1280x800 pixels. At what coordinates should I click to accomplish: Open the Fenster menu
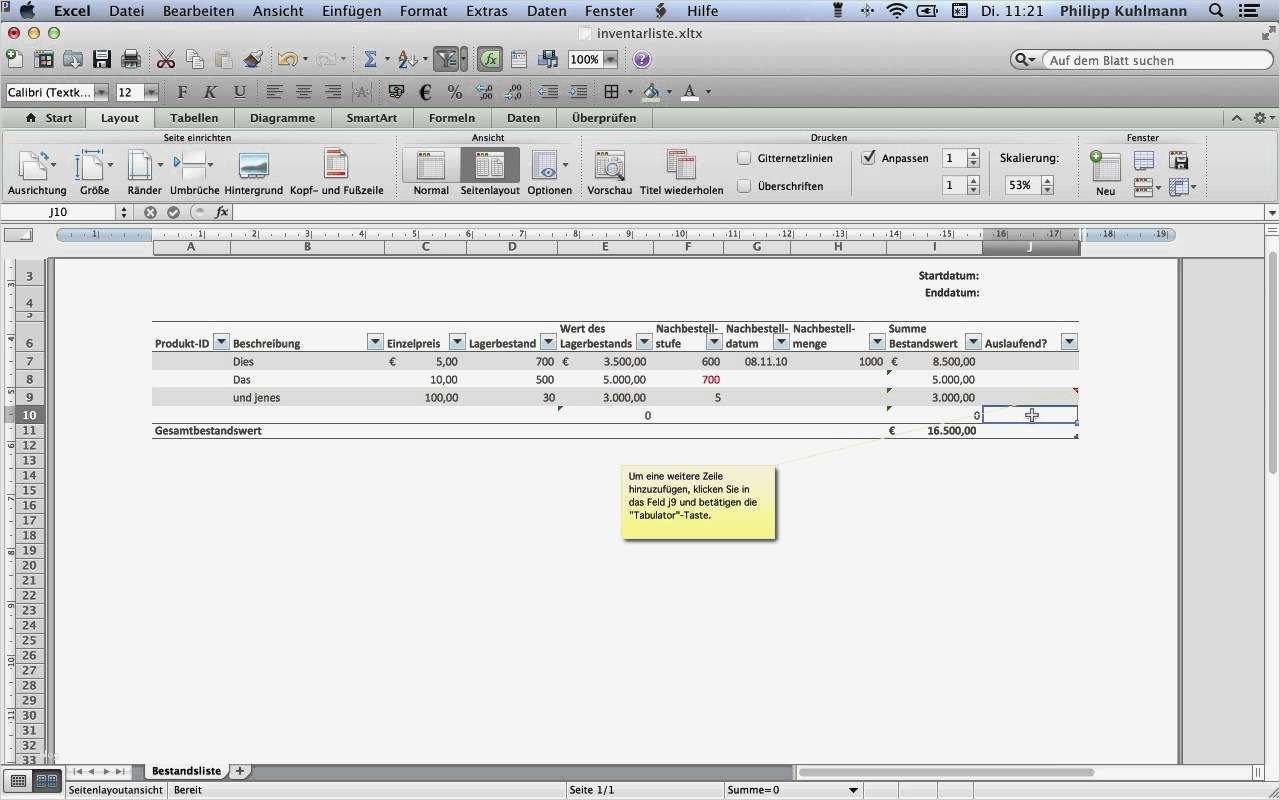click(x=609, y=11)
